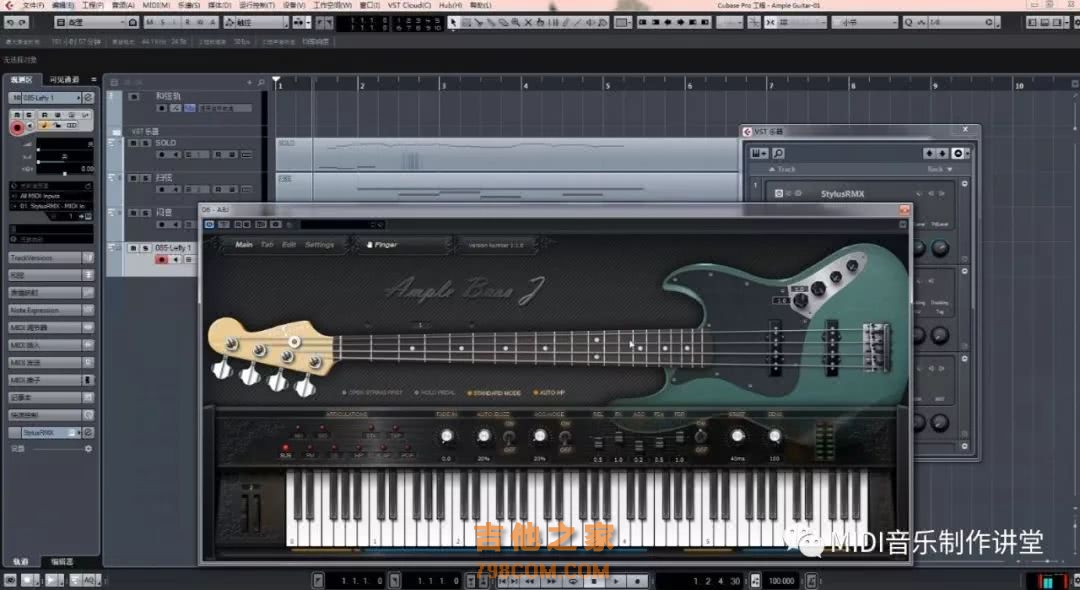Select the Zoom magnifier tool
This screenshot has width=1080, height=590.
coord(515,23)
